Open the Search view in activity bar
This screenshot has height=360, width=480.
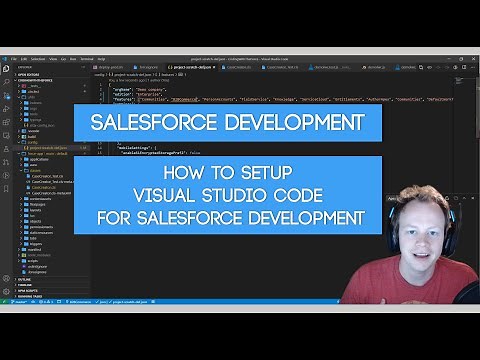click(6, 82)
